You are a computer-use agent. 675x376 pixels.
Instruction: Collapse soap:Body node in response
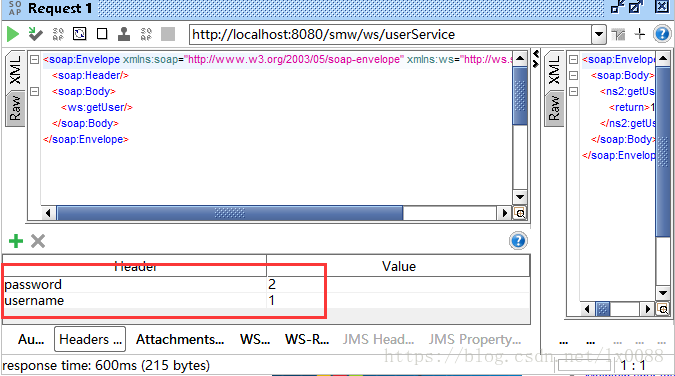[x=573, y=75]
